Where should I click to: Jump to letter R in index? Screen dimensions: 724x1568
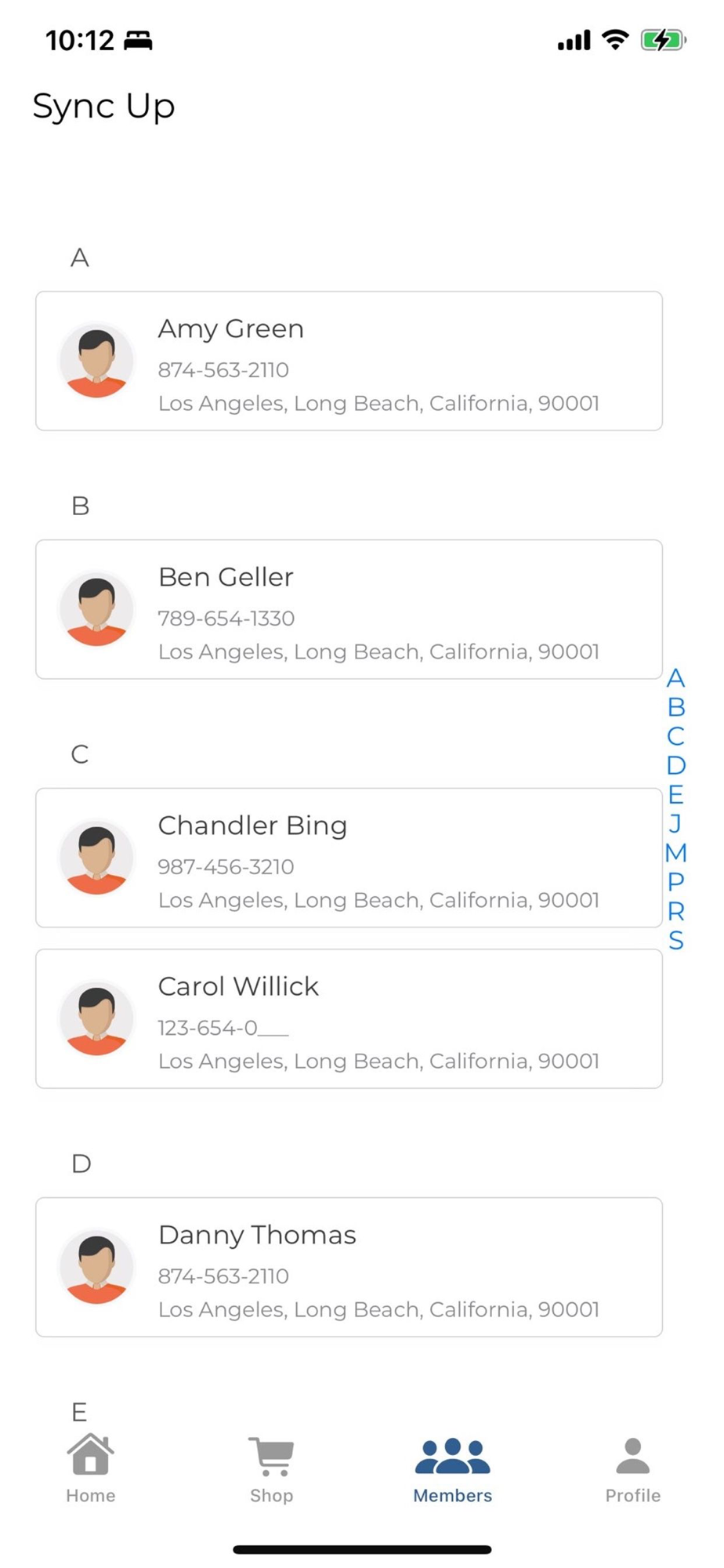pos(675,911)
